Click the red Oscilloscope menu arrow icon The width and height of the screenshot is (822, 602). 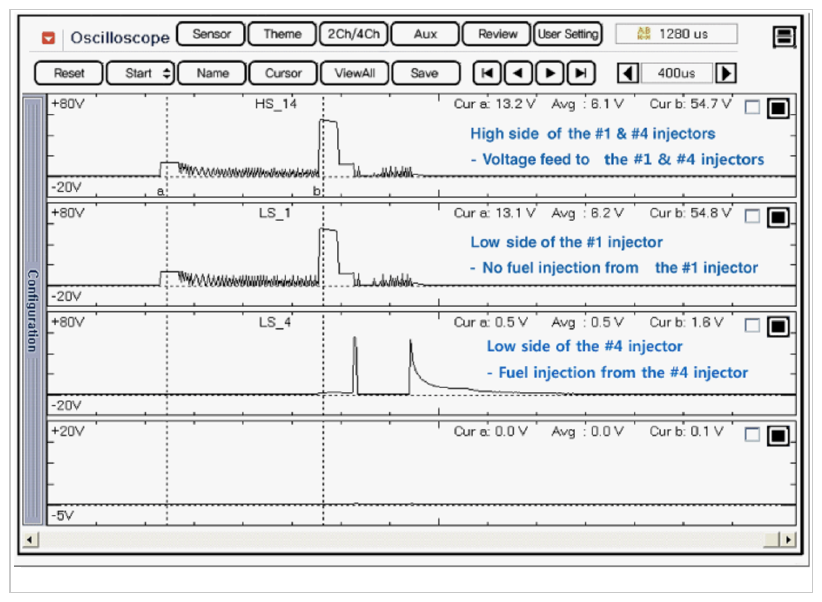coord(48,38)
